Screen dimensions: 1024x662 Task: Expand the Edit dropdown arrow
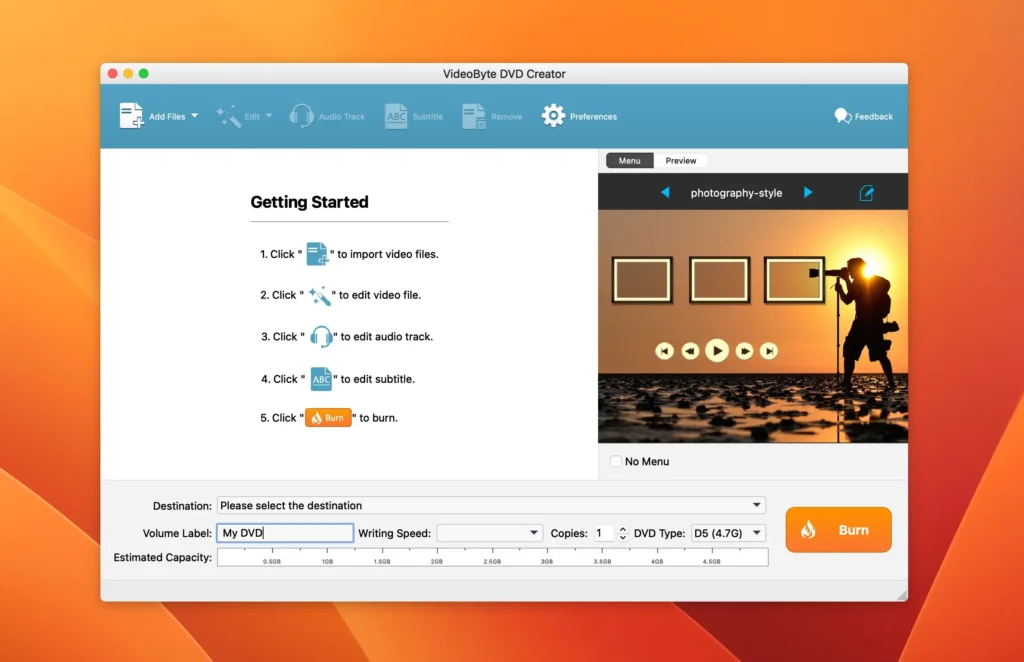[268, 116]
